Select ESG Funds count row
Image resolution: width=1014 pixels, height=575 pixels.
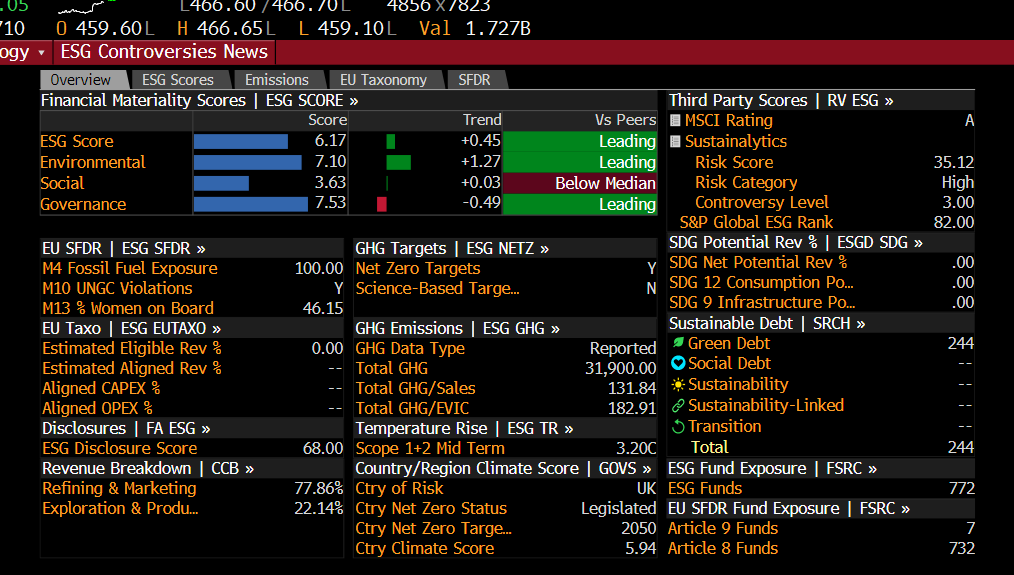(x=821, y=488)
